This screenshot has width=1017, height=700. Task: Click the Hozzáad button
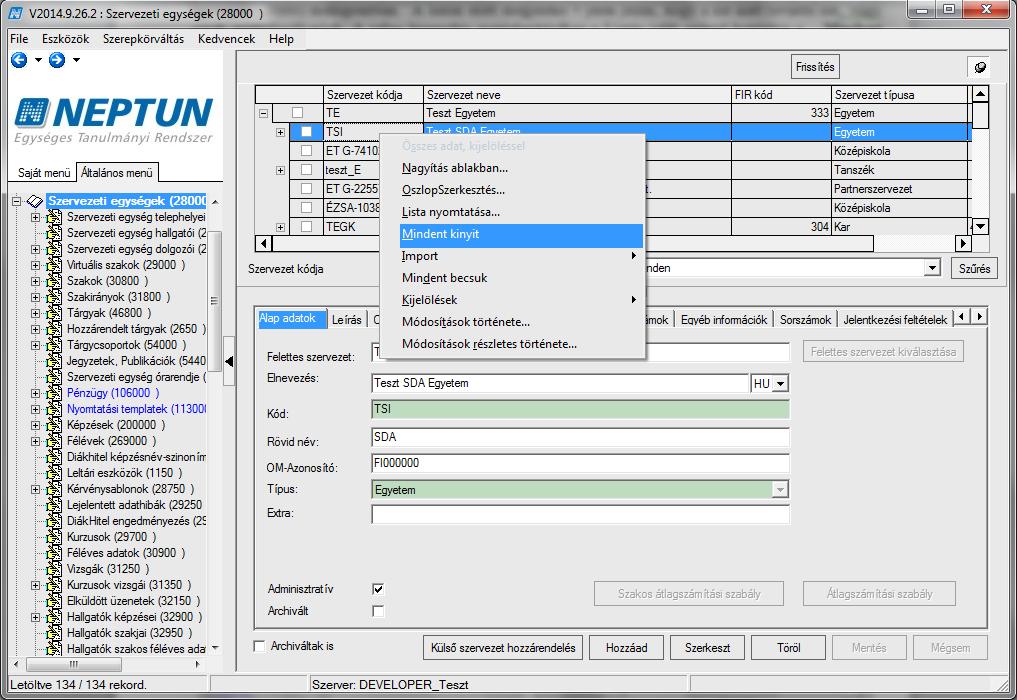pos(627,647)
